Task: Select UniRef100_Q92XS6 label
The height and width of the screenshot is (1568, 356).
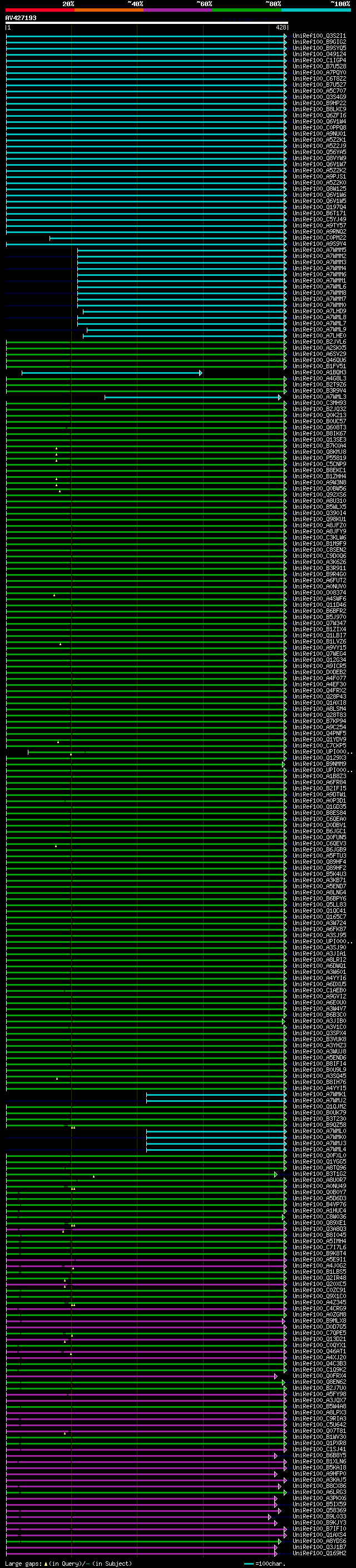Action: (319, 495)
